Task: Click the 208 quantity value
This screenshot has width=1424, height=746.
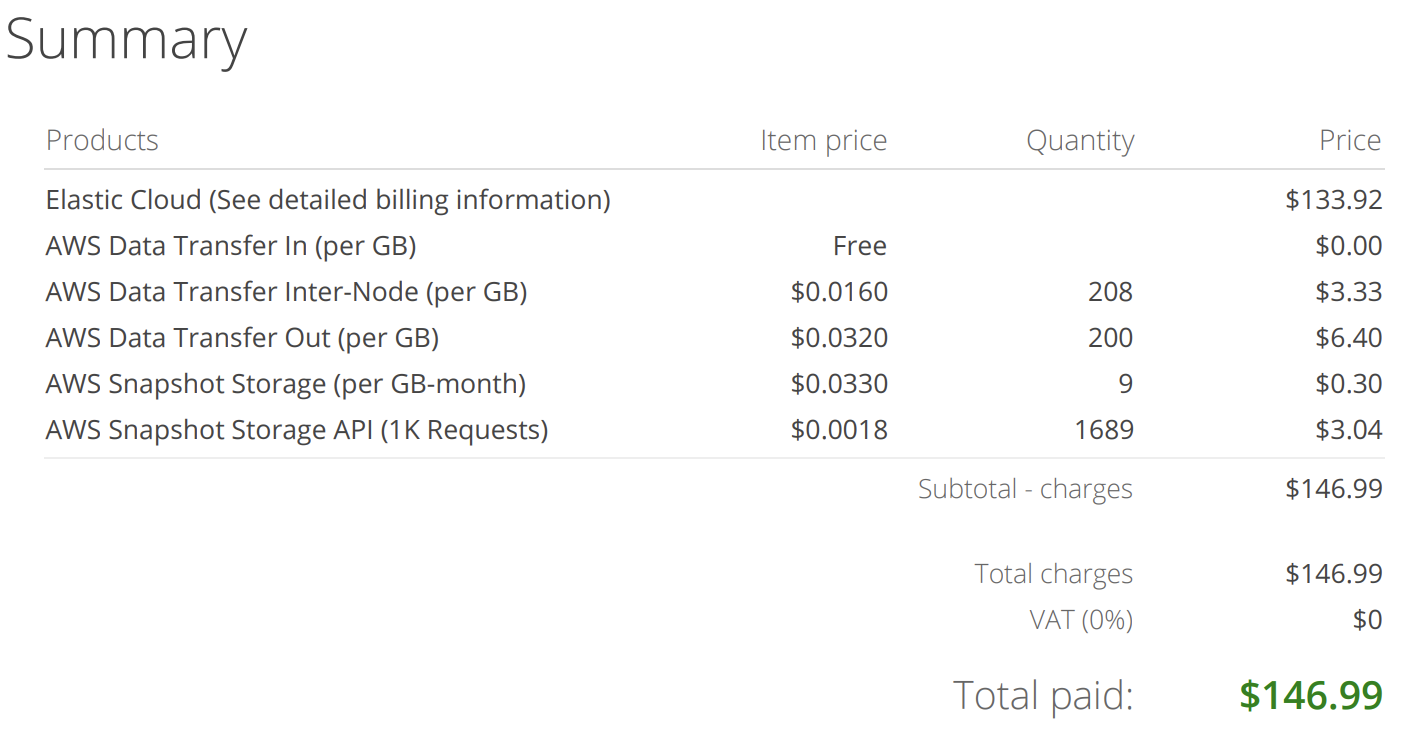Action: point(1110,292)
